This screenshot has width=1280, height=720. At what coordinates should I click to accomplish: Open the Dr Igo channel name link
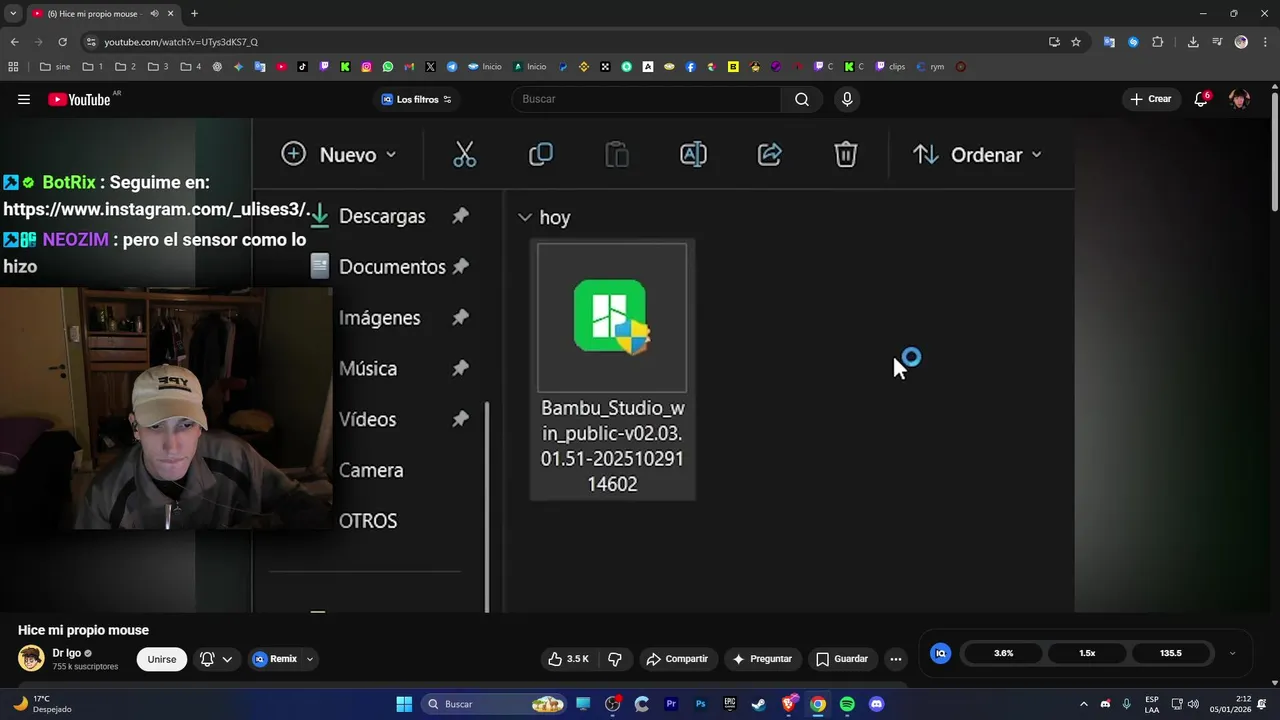pos(66,653)
